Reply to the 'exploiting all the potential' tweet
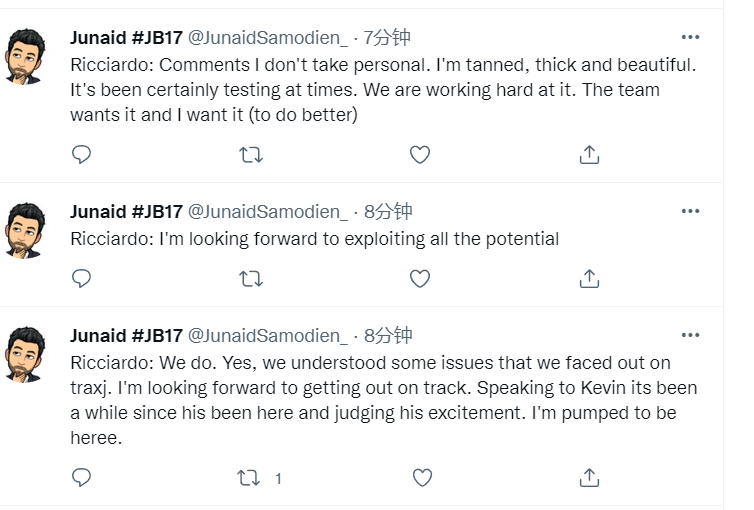754x510 pixels. click(81, 279)
